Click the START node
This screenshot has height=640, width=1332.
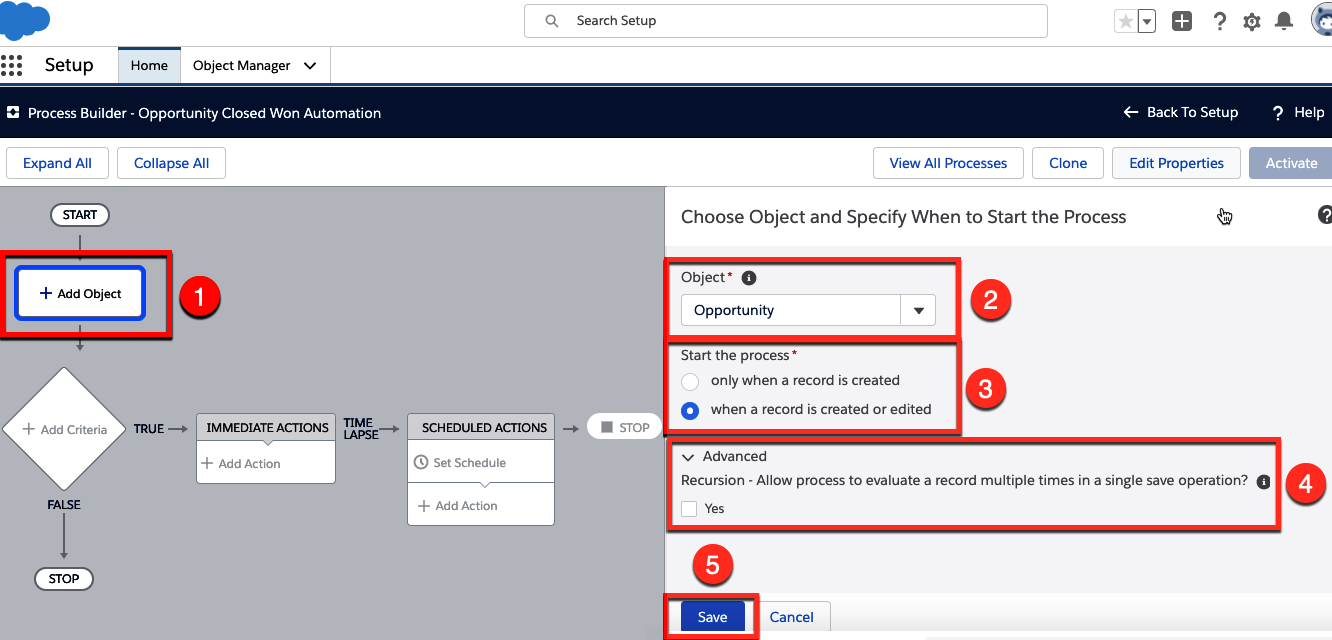coord(80,215)
